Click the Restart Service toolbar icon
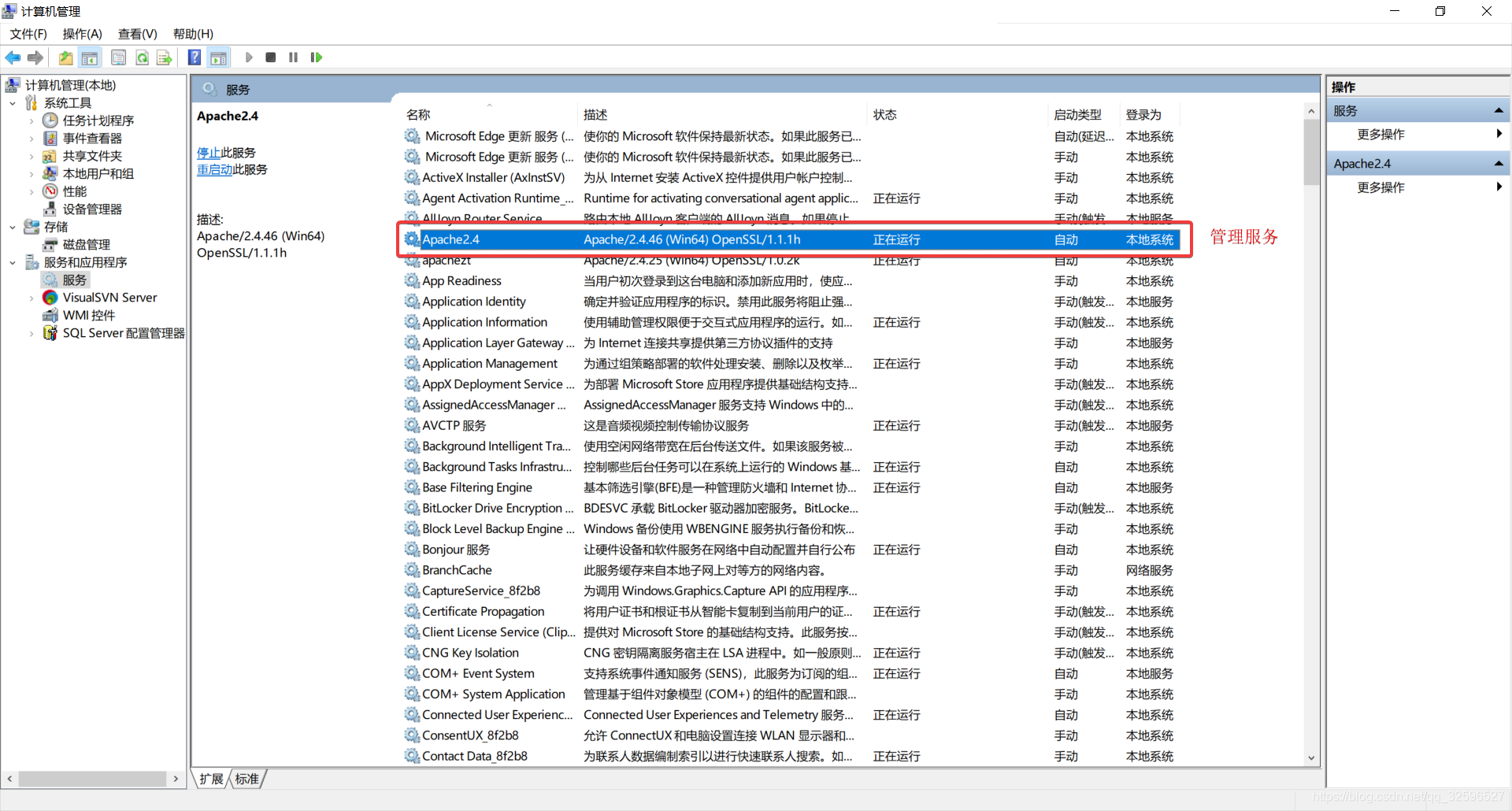The width and height of the screenshot is (1512, 811). point(316,57)
